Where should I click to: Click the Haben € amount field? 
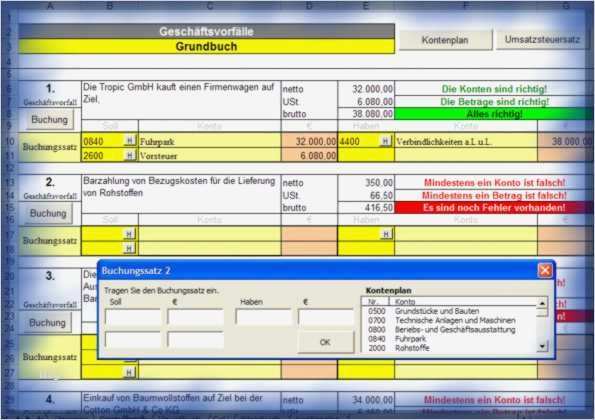(326, 318)
